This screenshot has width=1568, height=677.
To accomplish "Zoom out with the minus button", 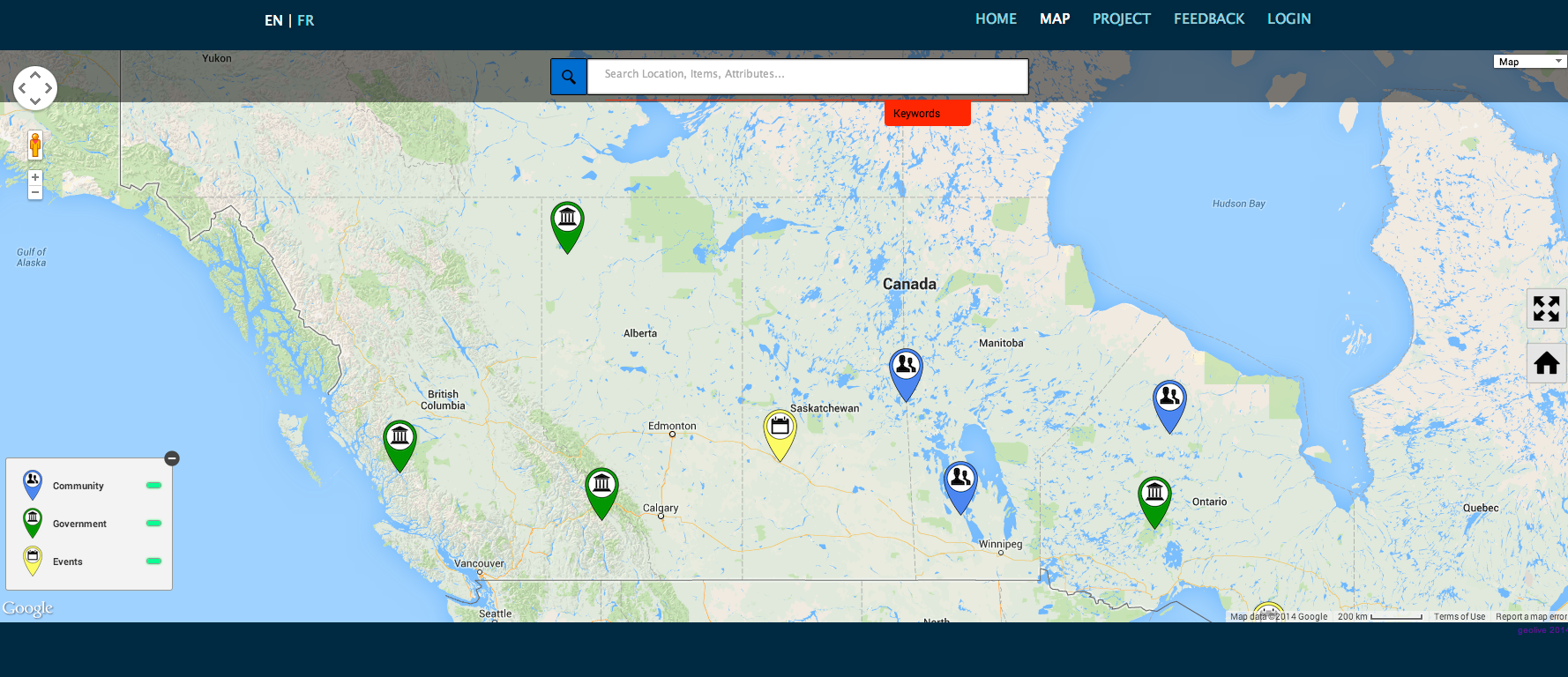I will [35, 192].
